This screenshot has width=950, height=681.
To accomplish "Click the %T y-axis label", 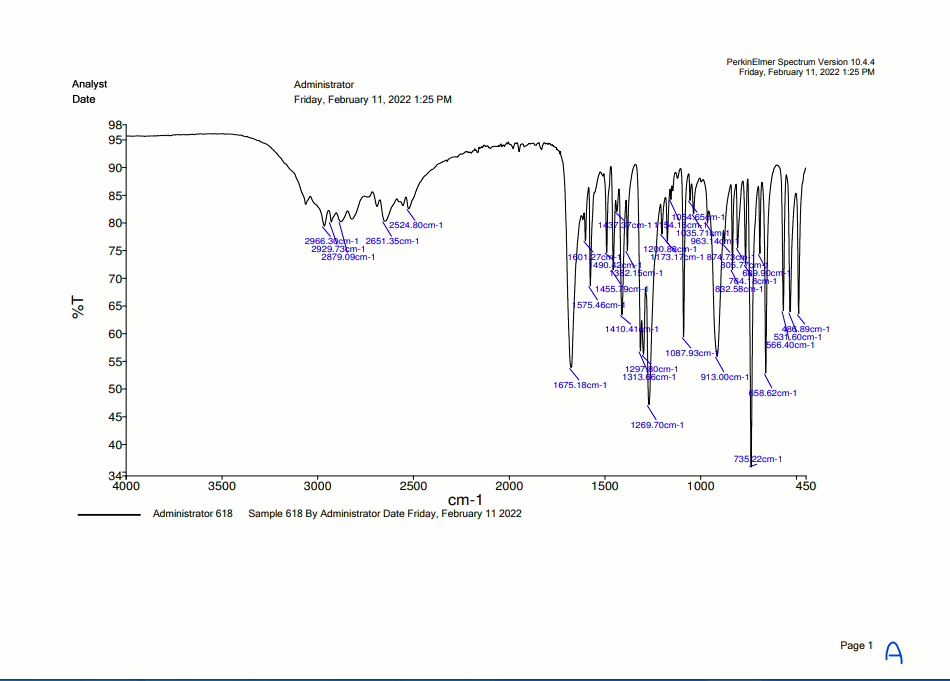I will pos(78,307).
